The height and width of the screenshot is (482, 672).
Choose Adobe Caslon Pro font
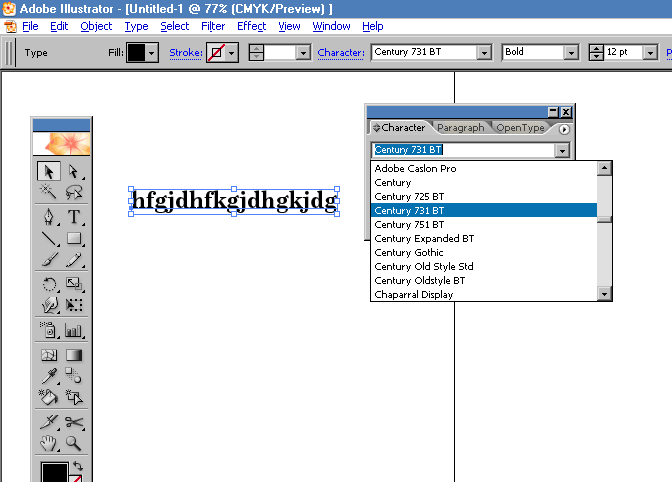483,168
